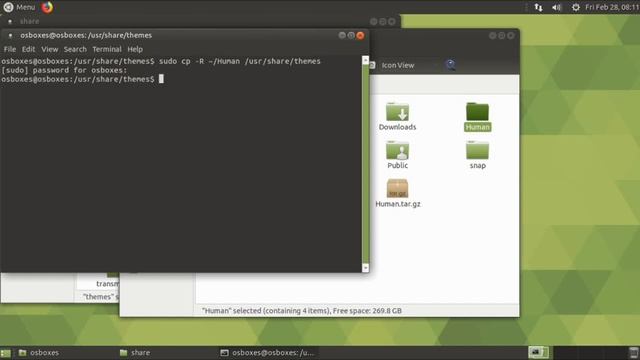
Task: Open the terminal File menu
Action: click(10, 49)
